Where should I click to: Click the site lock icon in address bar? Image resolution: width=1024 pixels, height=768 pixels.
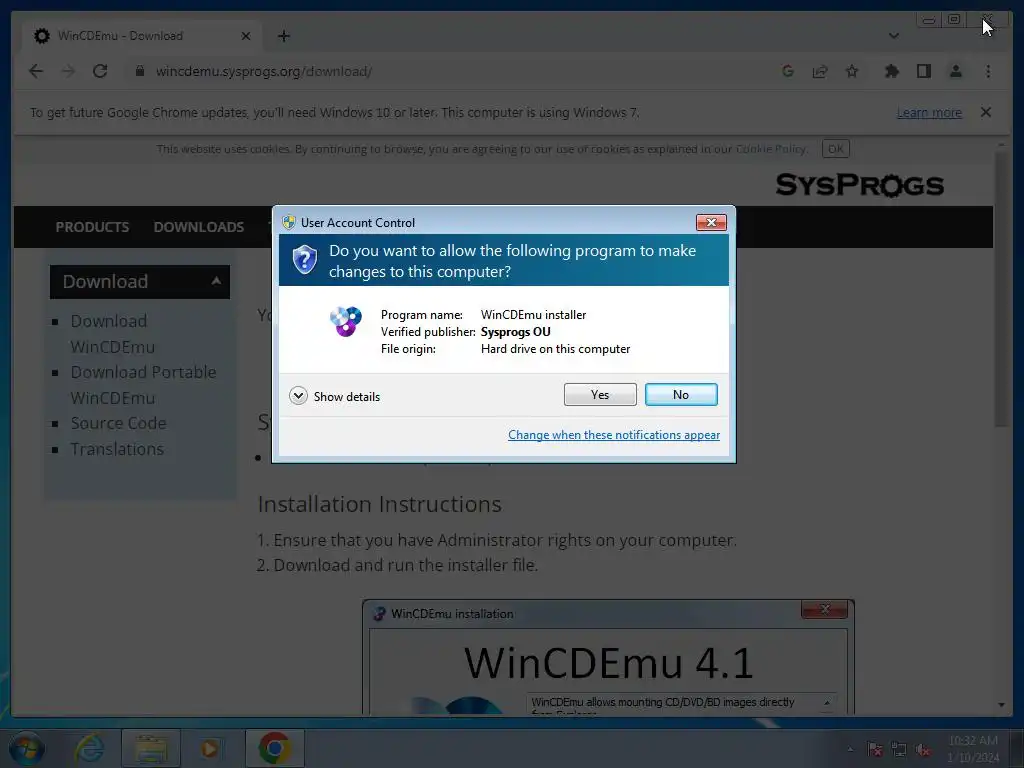139,71
